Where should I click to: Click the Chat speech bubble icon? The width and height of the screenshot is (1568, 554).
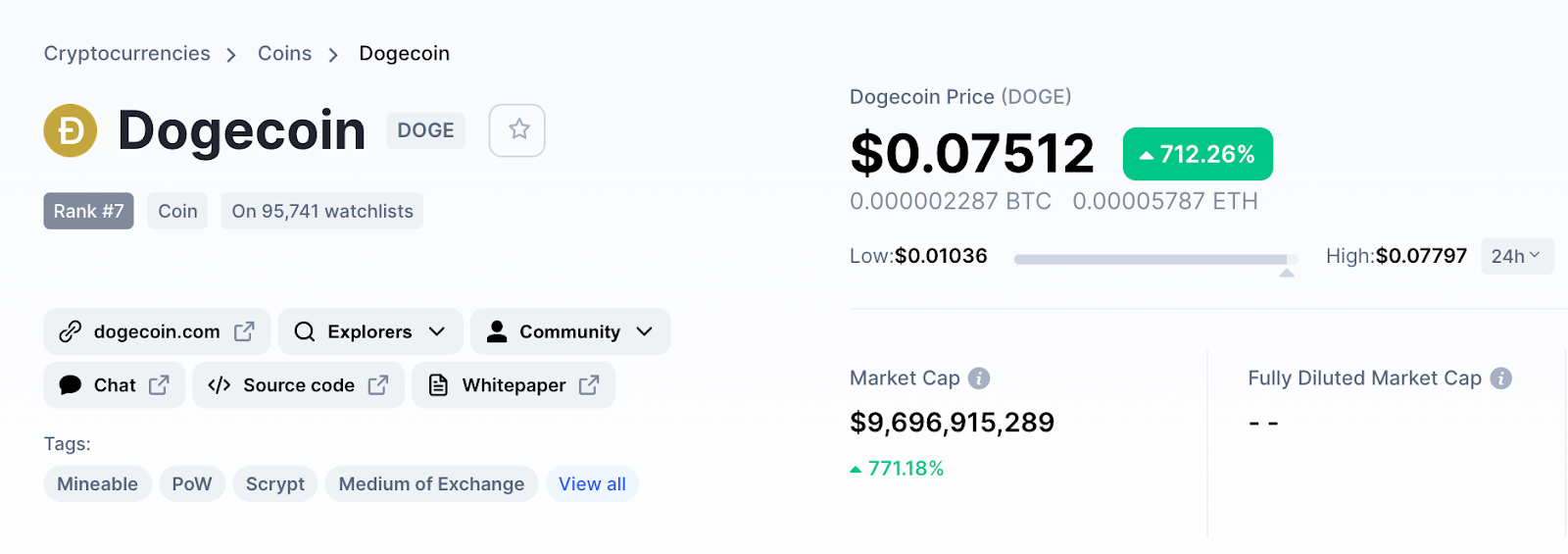(70, 385)
